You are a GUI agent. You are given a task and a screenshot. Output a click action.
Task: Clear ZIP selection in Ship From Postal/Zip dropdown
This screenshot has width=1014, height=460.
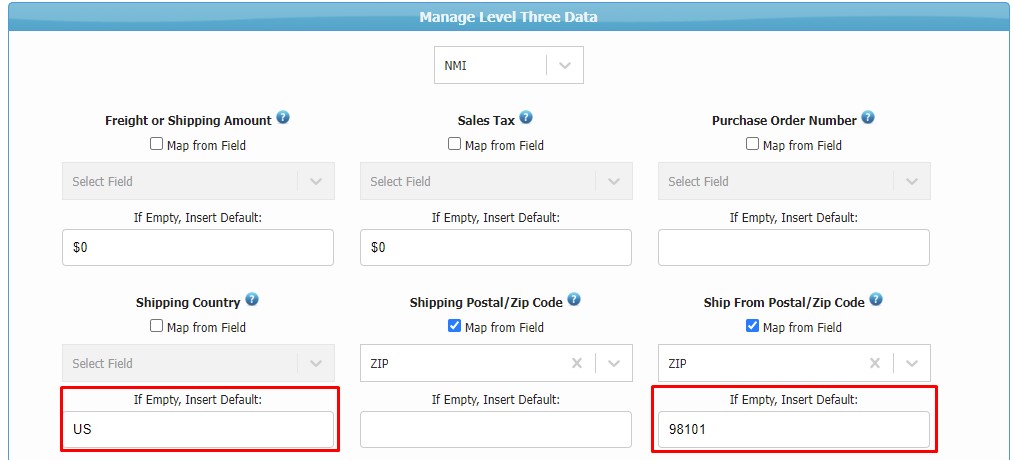[x=875, y=364]
